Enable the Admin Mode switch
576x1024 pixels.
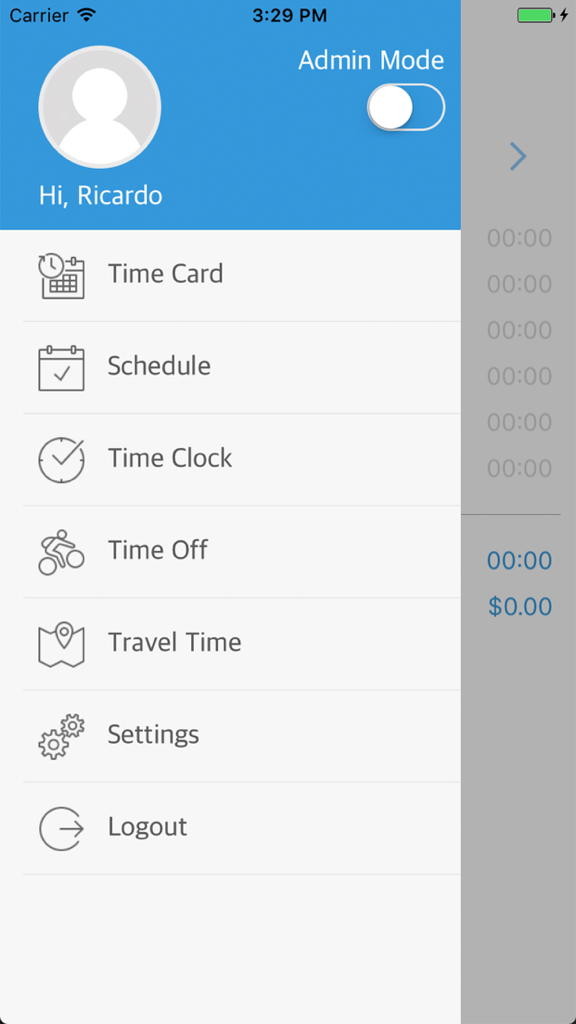[406, 107]
